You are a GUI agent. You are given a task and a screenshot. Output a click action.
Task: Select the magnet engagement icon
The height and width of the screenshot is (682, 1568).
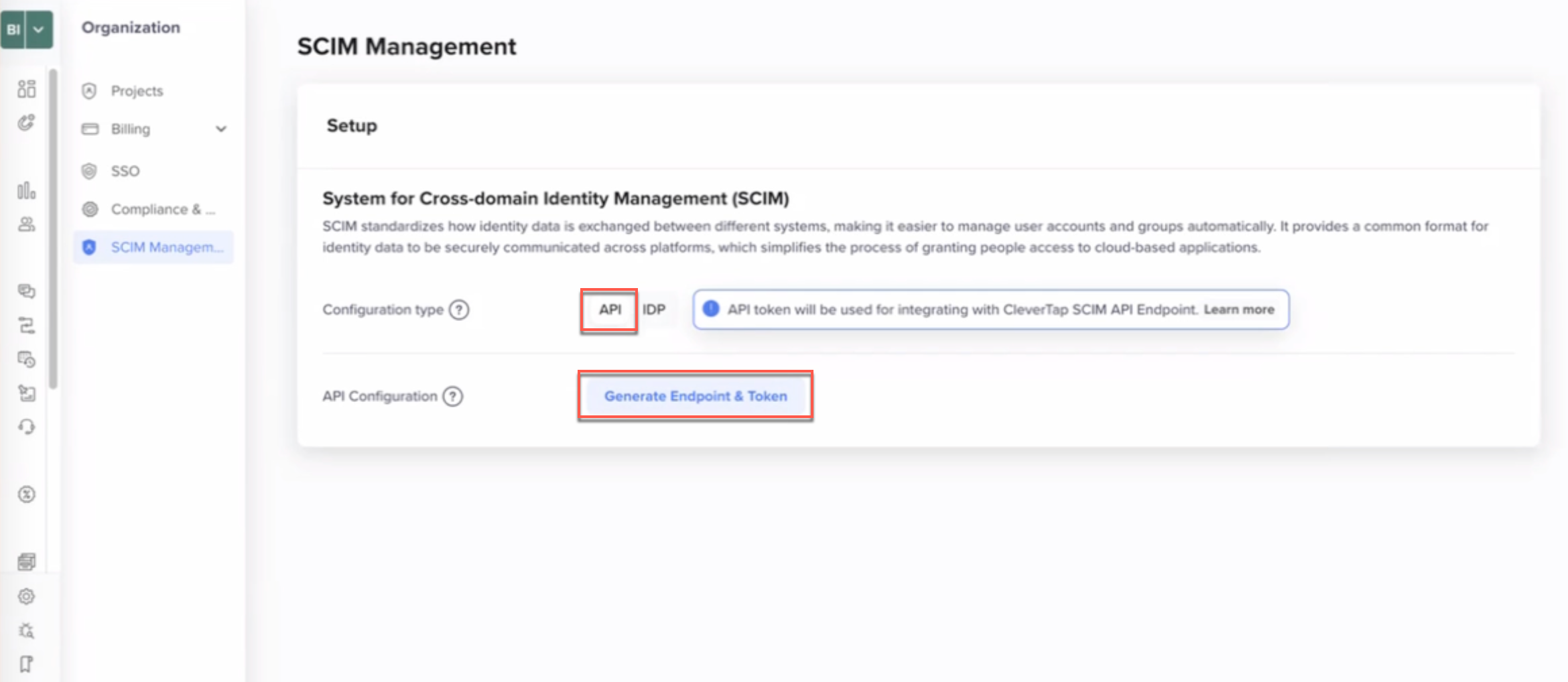point(27,123)
